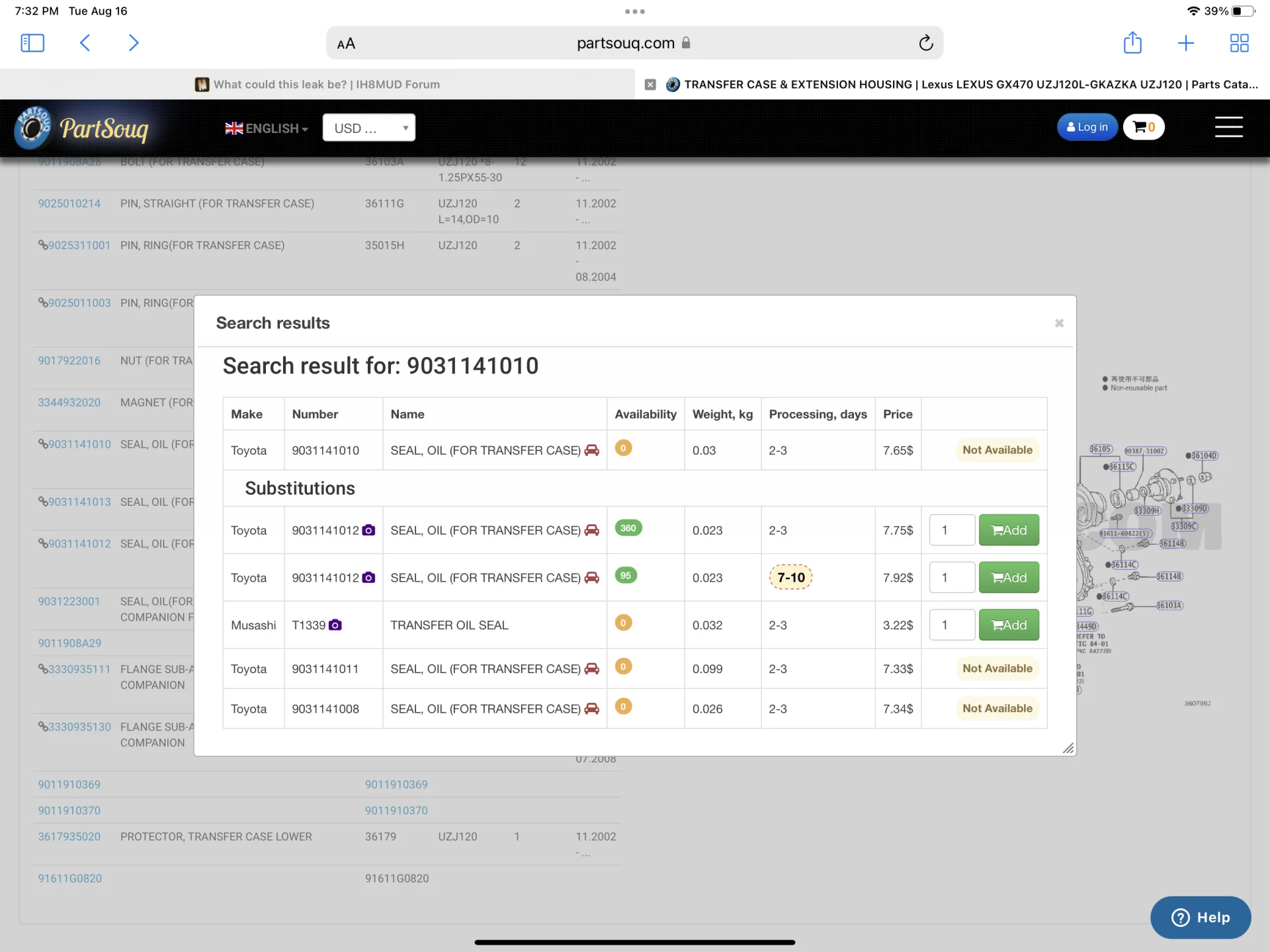Screen dimensions: 1270x952
Task: Open part link 9025311001
Action: coord(79,245)
